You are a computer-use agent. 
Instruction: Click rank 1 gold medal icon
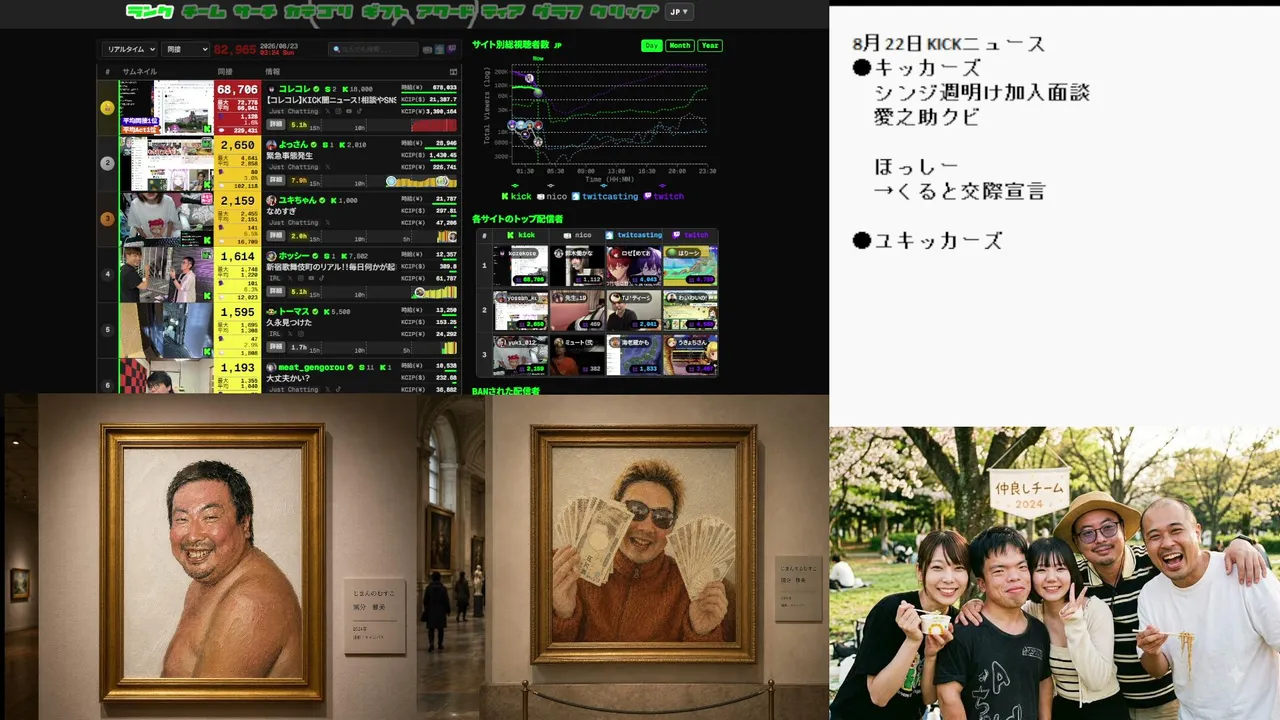[107, 107]
